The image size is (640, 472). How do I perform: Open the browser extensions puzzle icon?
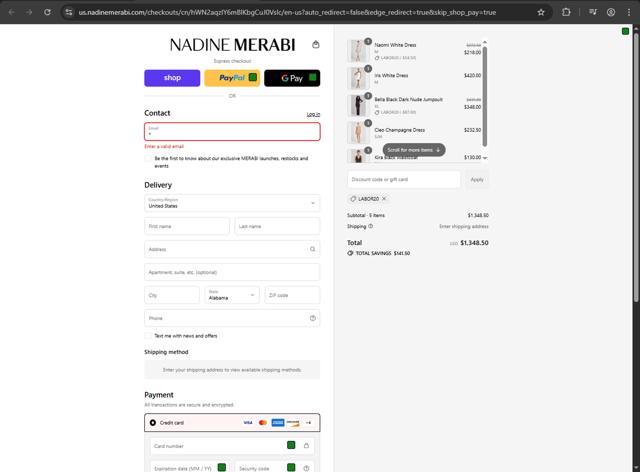coord(566,12)
